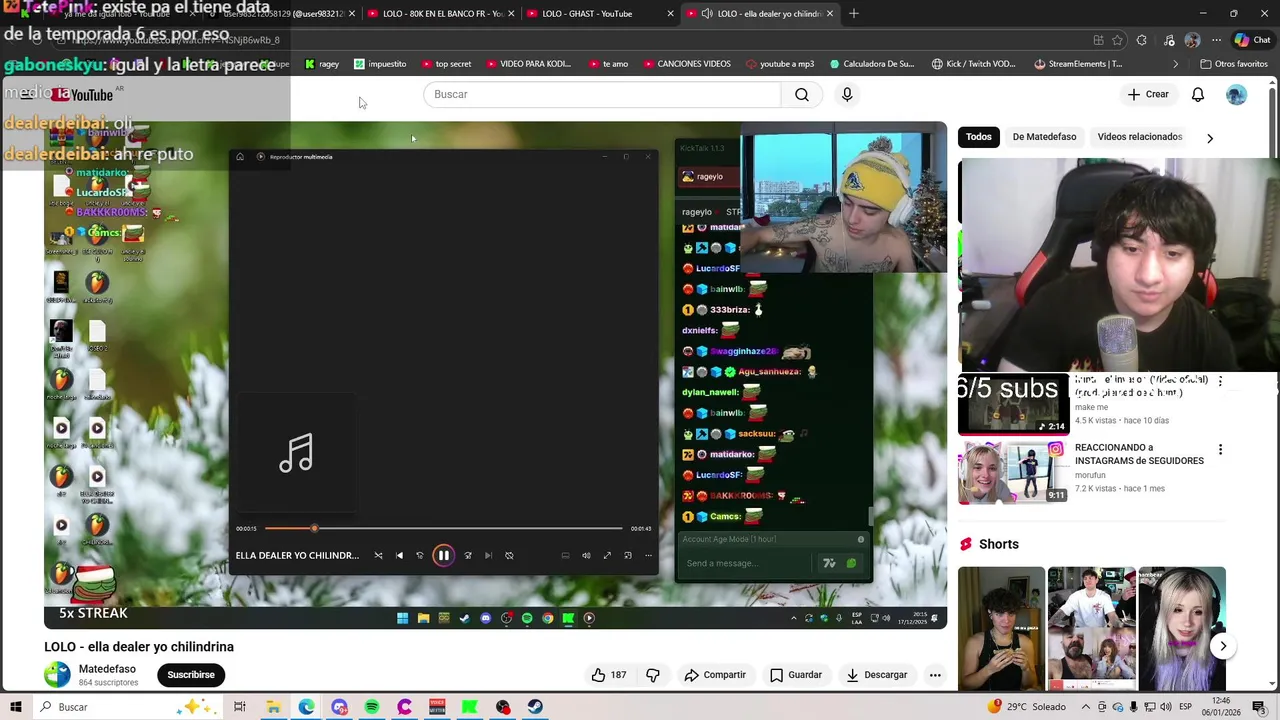Open the YouTube notifications bell
The image size is (1280, 720).
(x=1198, y=94)
